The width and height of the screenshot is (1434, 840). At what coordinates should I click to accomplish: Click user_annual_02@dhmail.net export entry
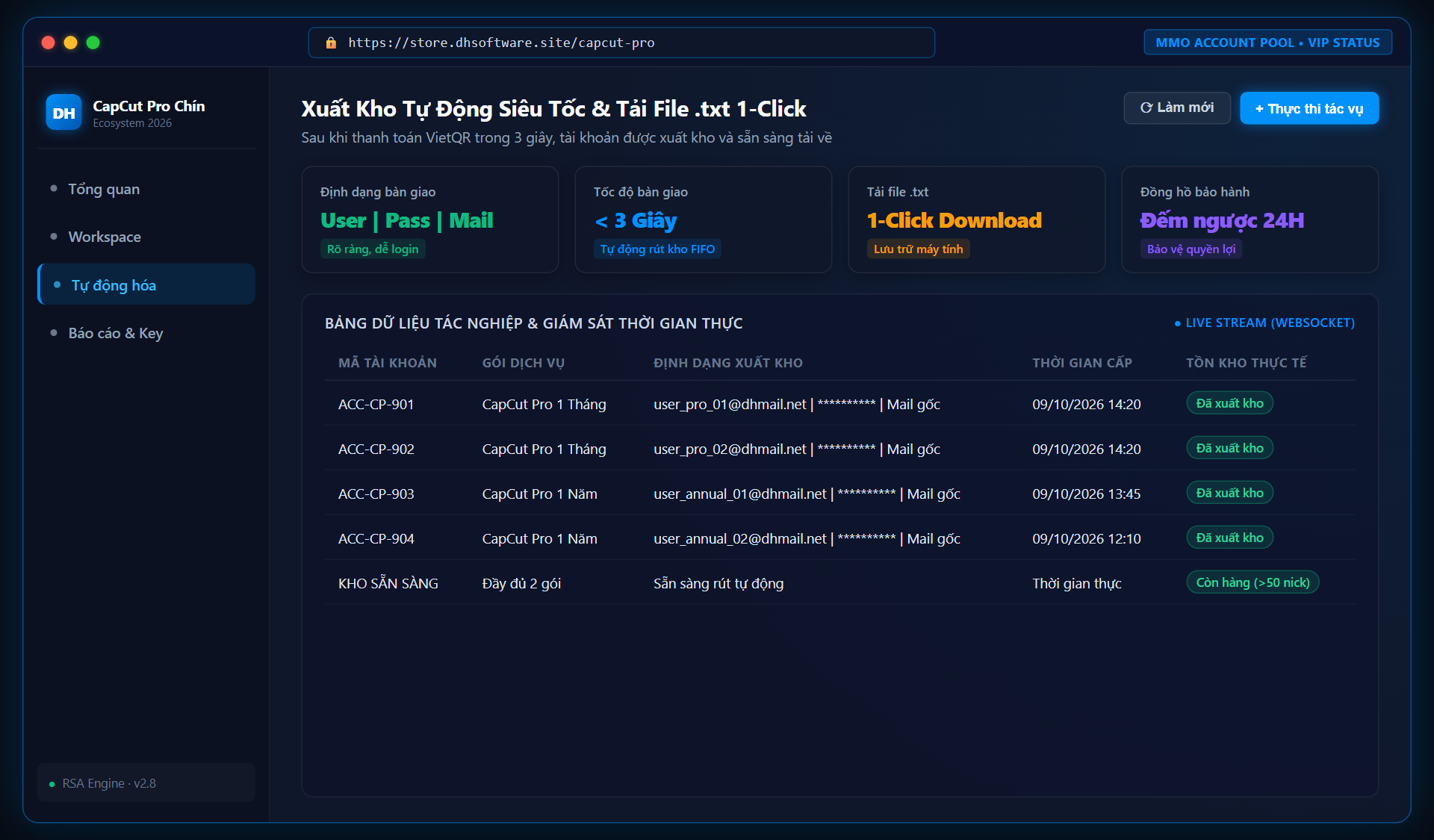[807, 538]
